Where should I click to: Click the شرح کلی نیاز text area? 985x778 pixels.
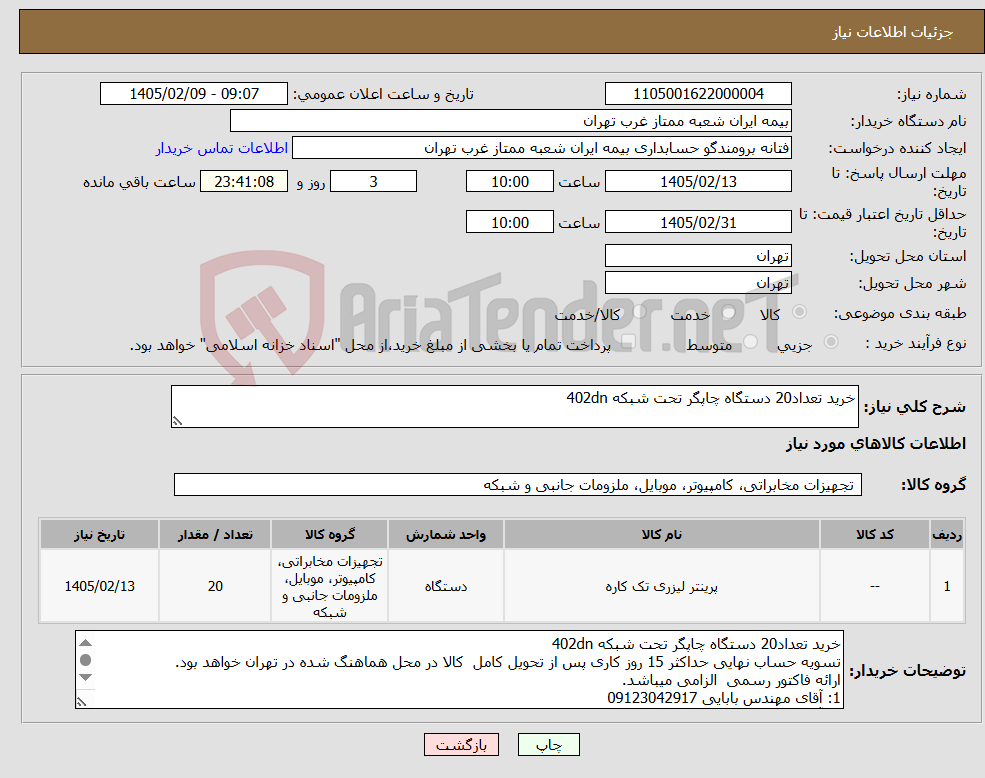point(514,407)
